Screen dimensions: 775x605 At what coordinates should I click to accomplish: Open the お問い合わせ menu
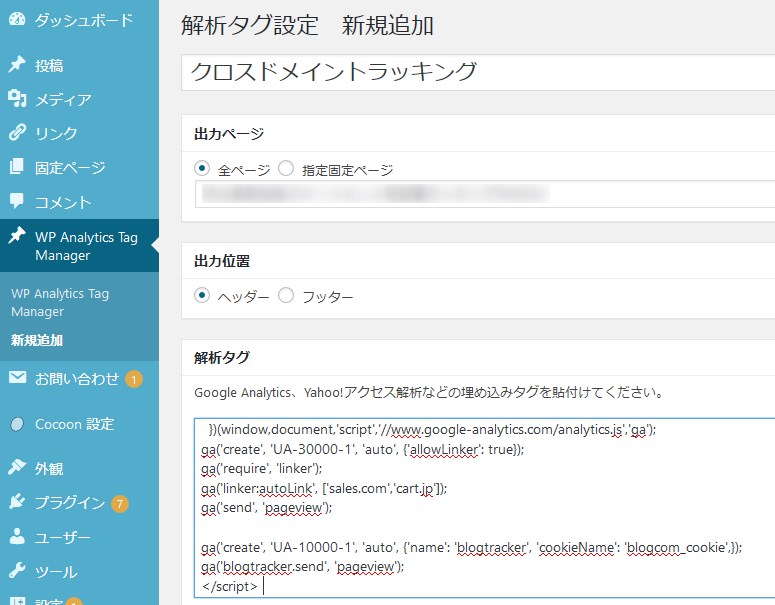tap(79, 379)
